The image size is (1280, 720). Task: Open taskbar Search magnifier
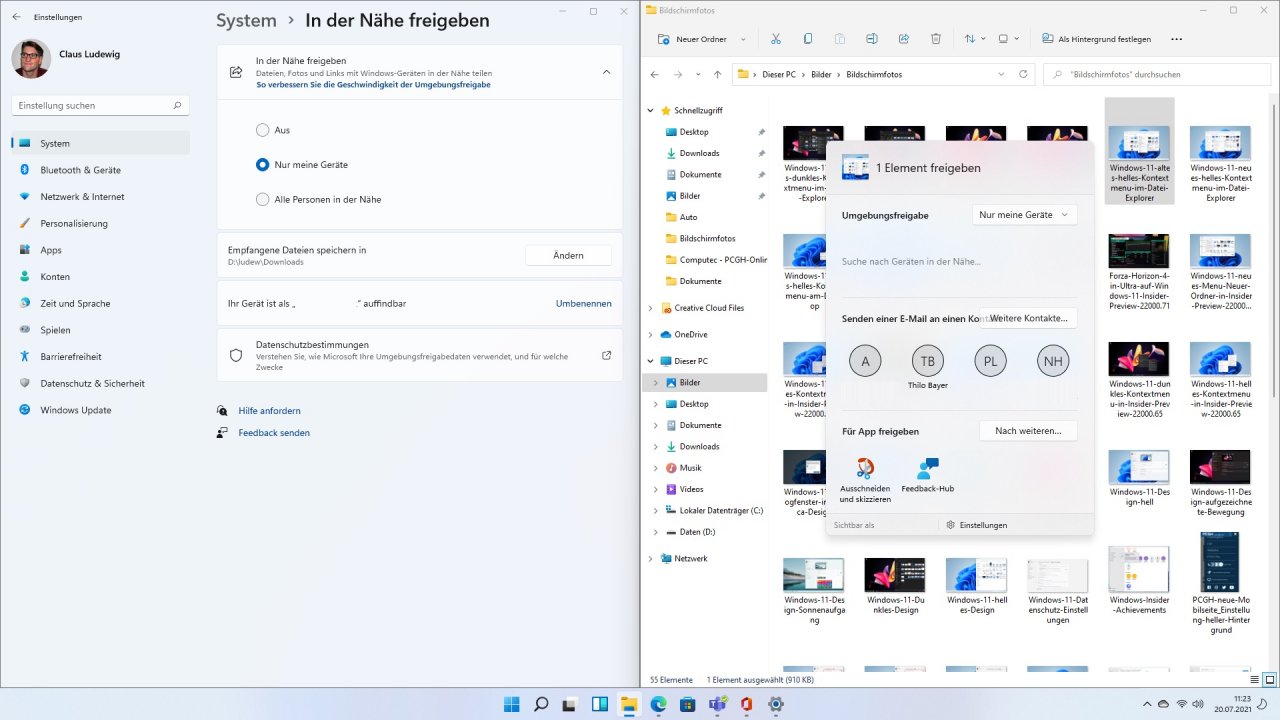[541, 704]
